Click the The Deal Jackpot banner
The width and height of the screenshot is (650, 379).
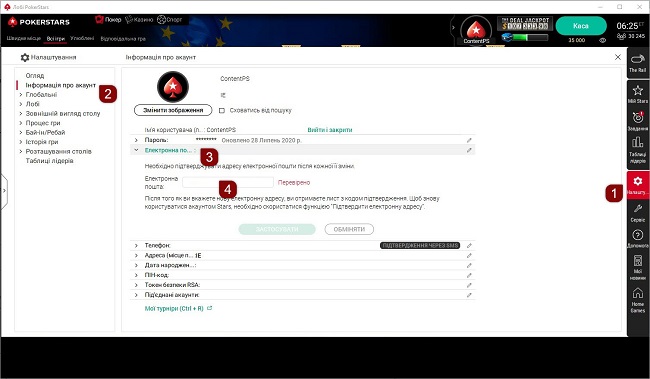tap(525, 24)
